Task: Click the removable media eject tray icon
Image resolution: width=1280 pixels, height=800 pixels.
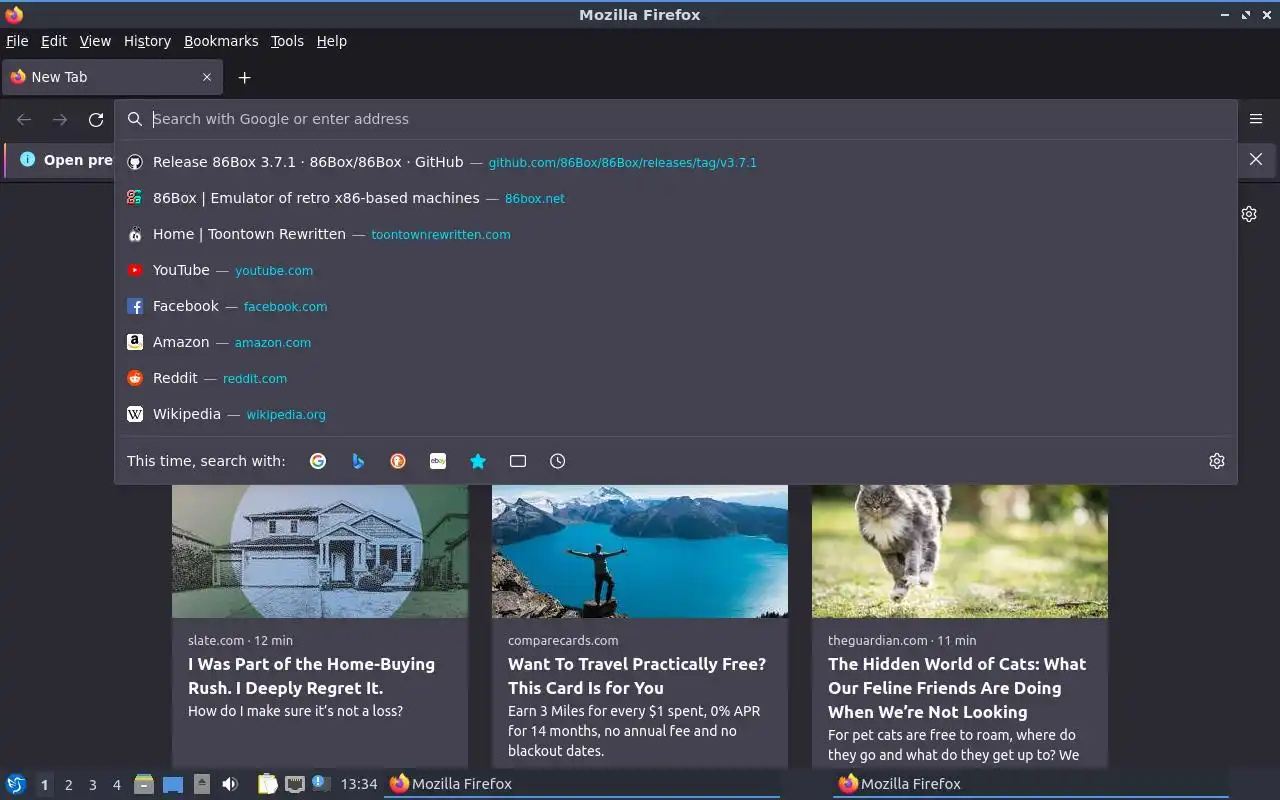Action: click(x=202, y=784)
